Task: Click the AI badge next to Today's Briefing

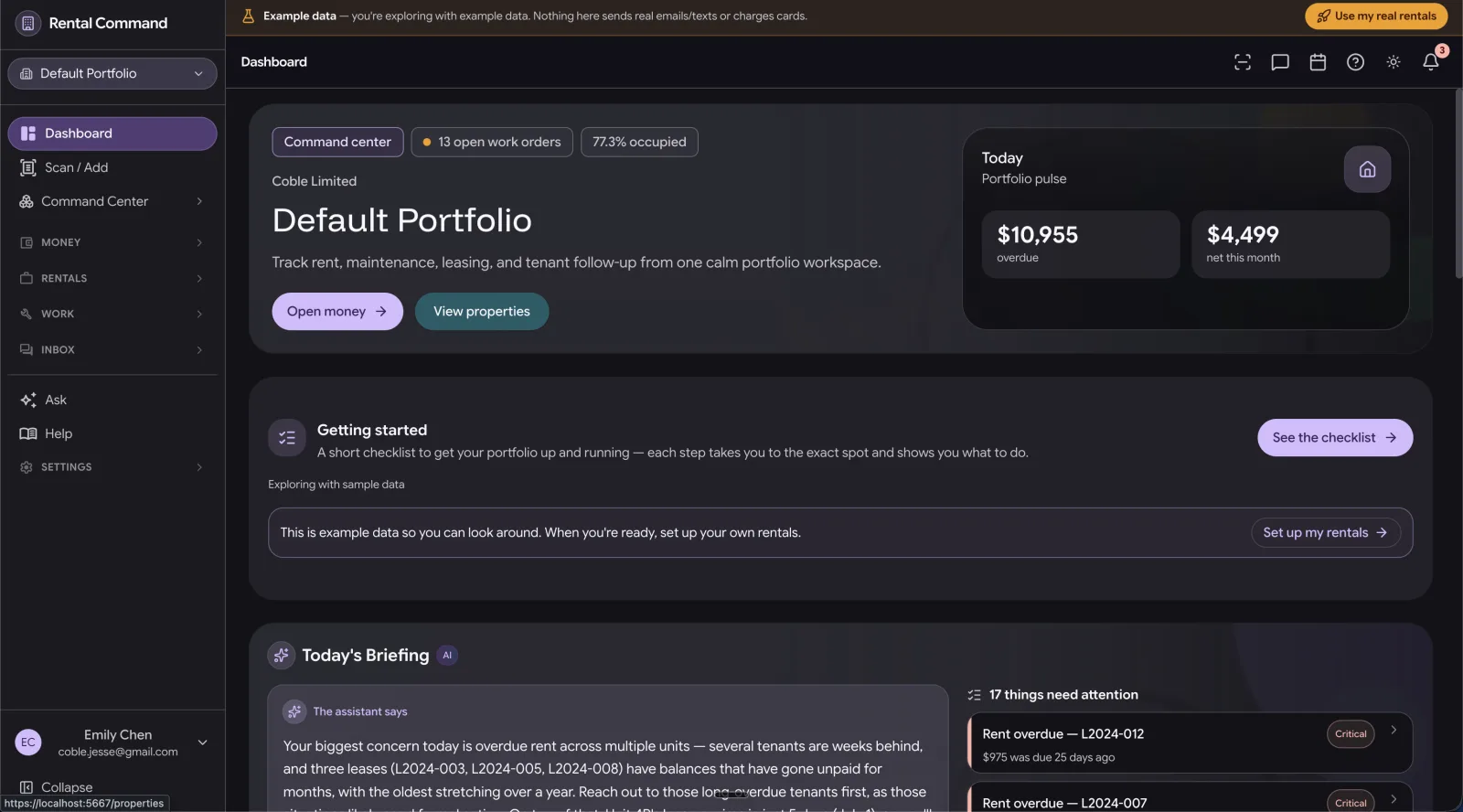Action: point(447,655)
